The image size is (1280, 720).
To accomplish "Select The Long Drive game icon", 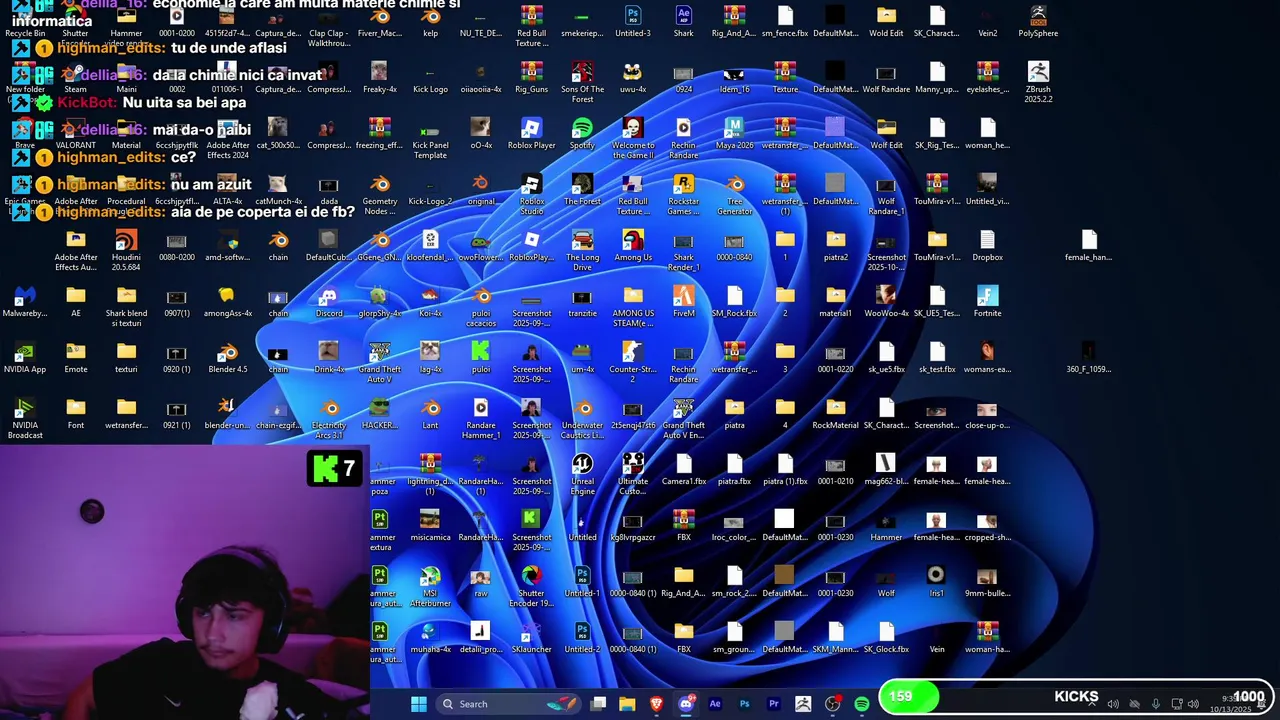I will click(582, 249).
